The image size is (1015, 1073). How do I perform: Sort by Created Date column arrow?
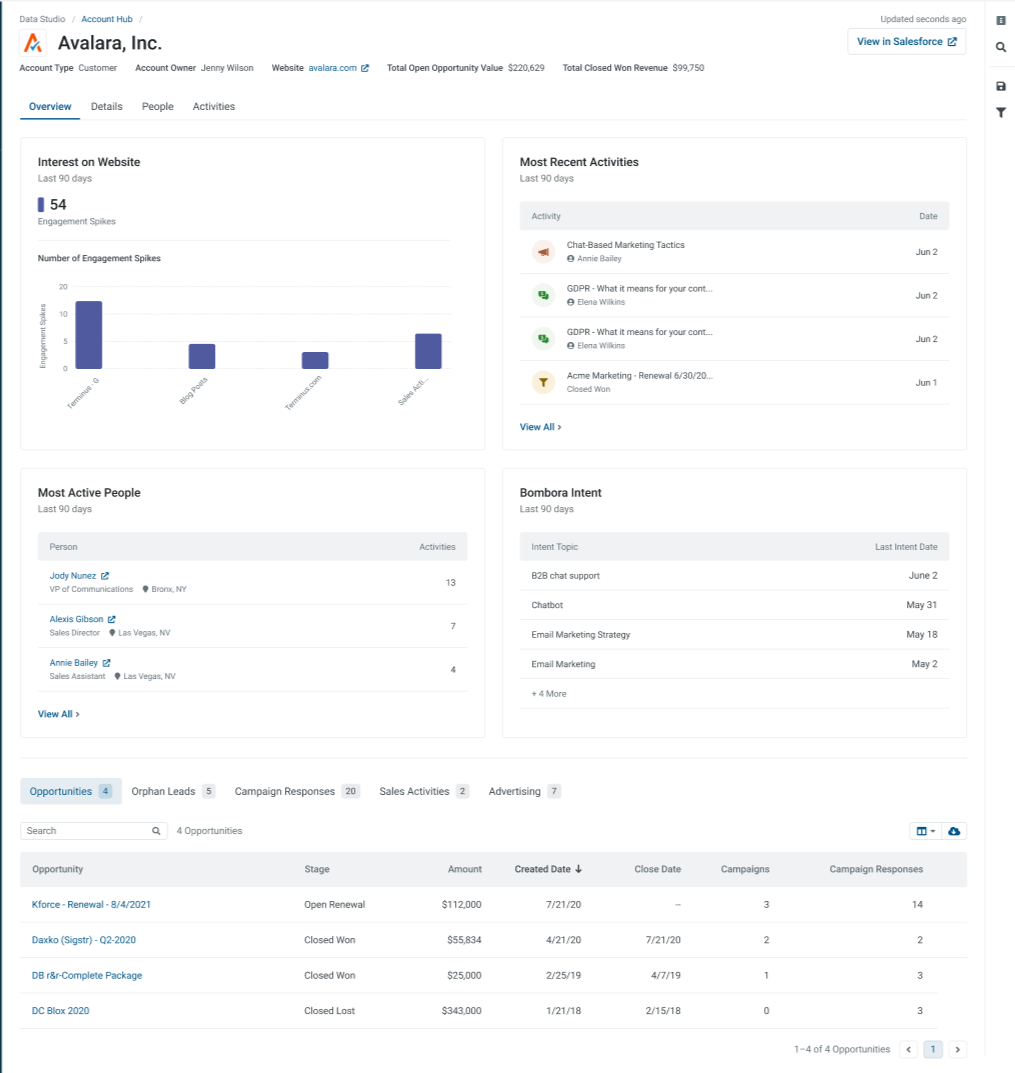578,869
